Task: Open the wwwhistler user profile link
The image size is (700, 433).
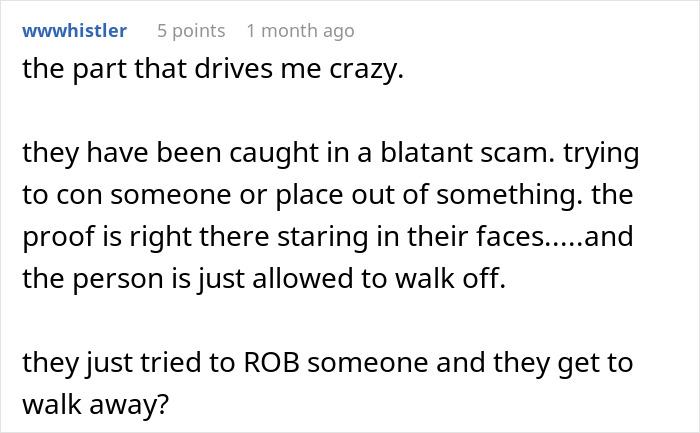Action: pos(75,31)
